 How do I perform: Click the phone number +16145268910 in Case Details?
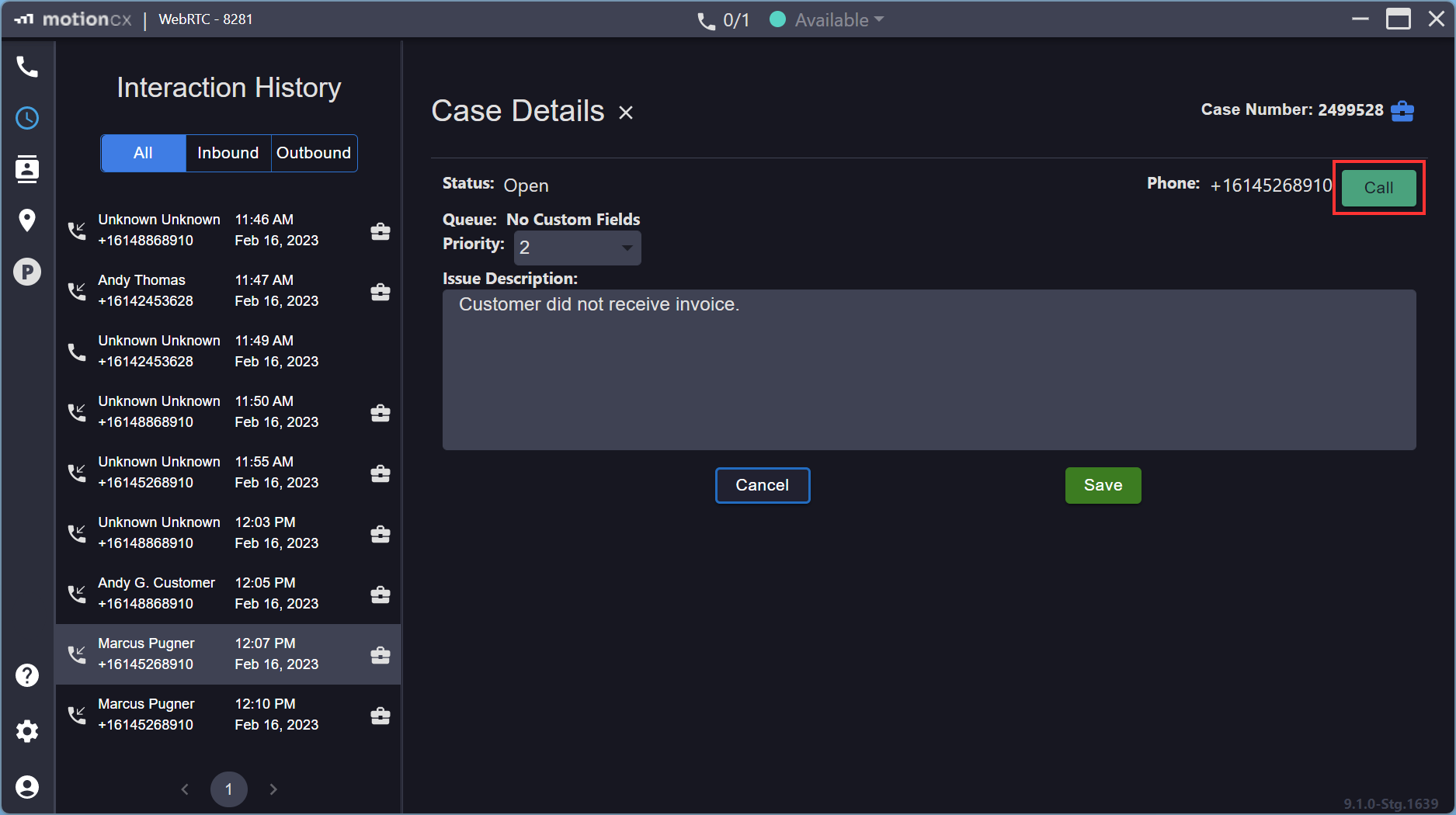click(1271, 186)
